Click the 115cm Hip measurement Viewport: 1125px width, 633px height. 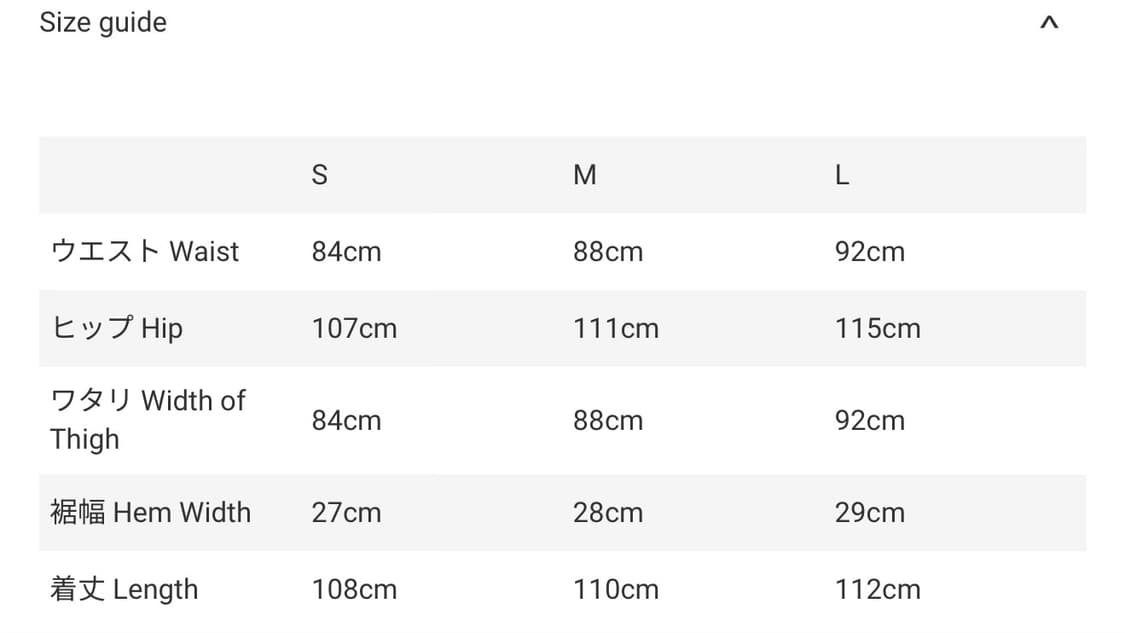[877, 328]
